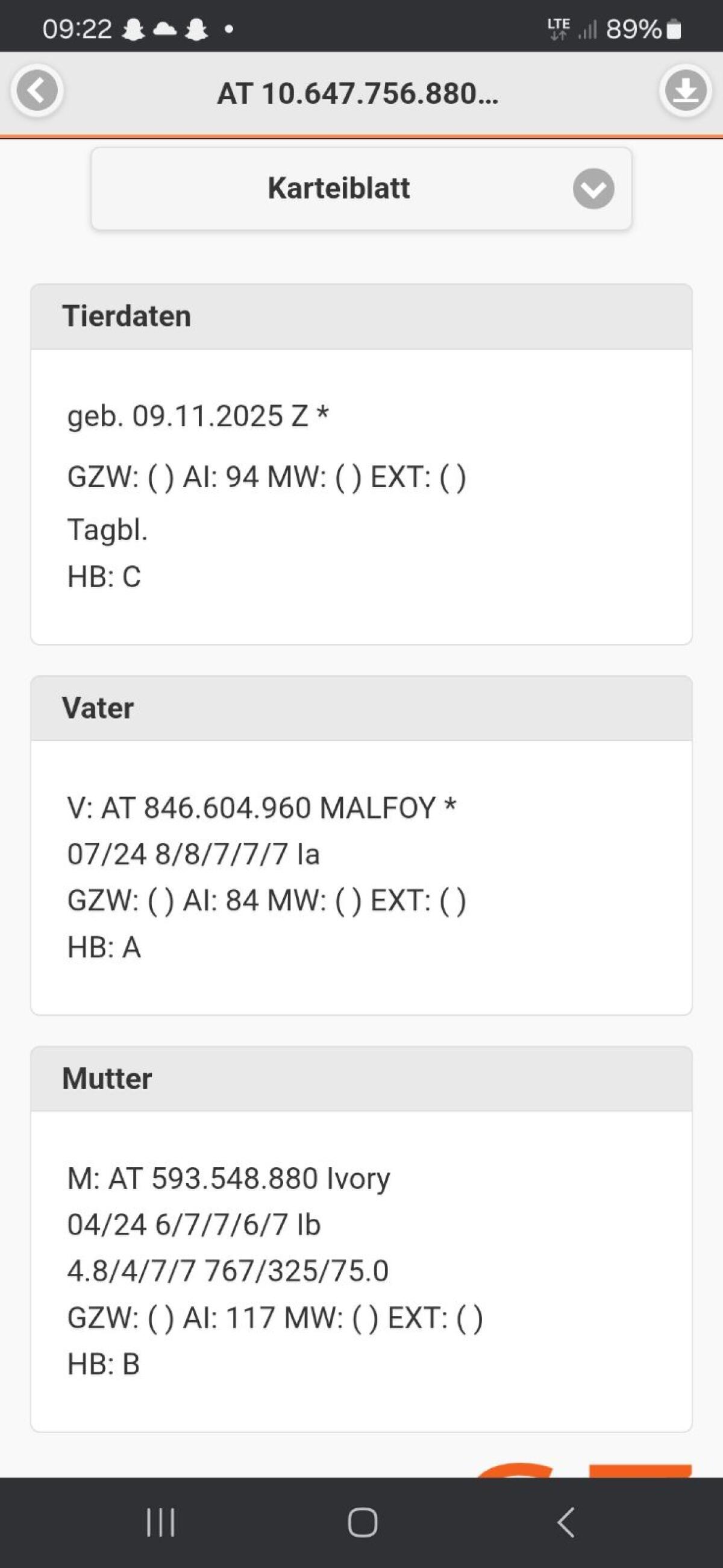Viewport: 723px width, 1568px height.
Task: Expand the Karteiblatt dropdown chevron
Action: coord(593,189)
